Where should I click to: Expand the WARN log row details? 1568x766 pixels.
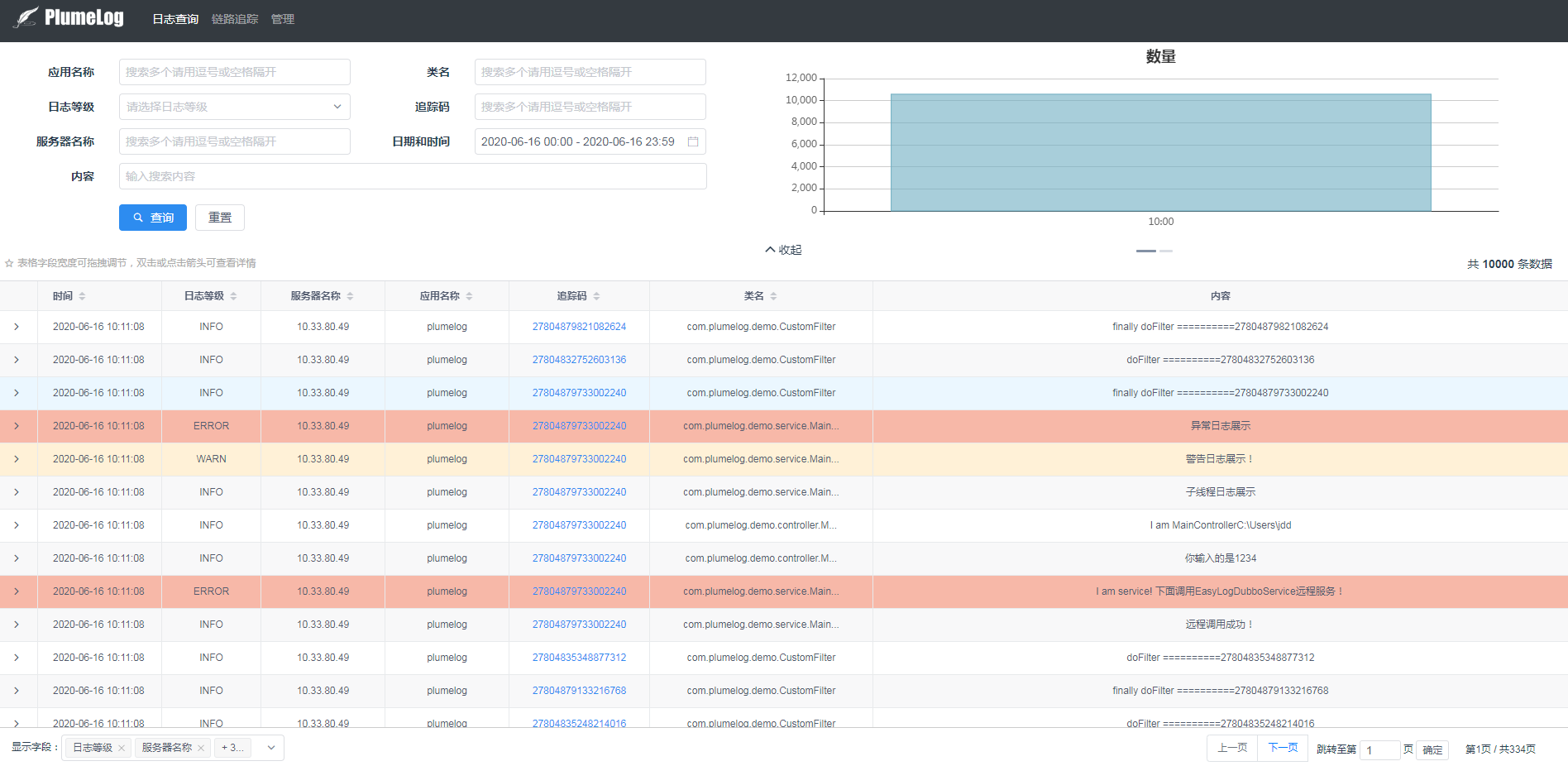(x=17, y=459)
